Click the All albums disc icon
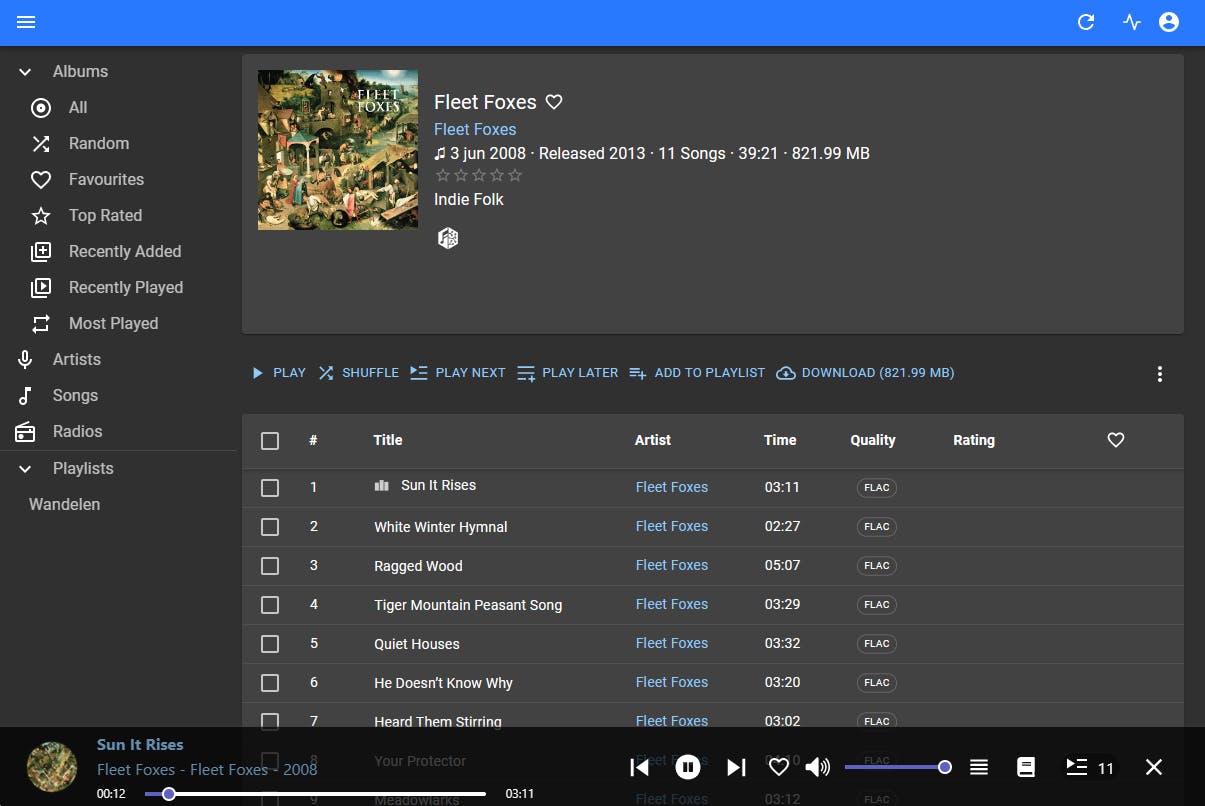The height and width of the screenshot is (806, 1205). [41, 108]
